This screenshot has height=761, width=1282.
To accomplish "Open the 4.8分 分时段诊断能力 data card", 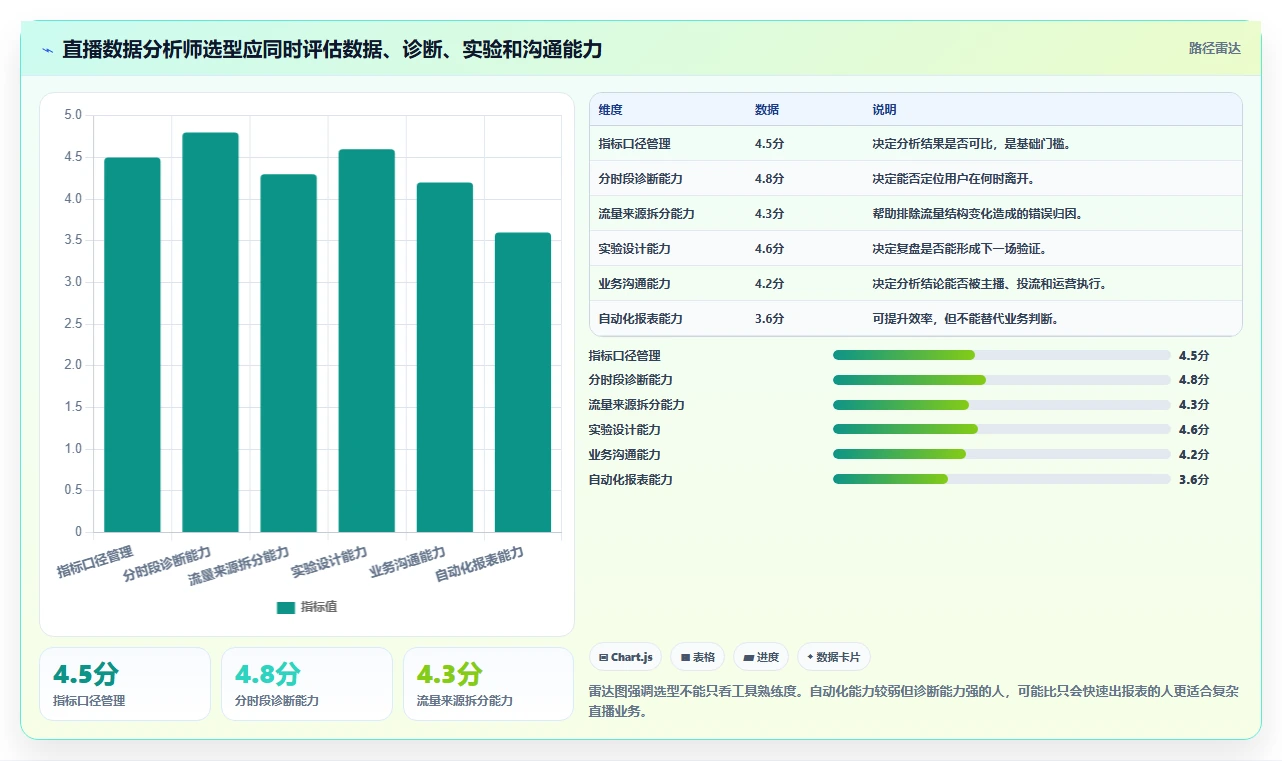I will 307,684.
